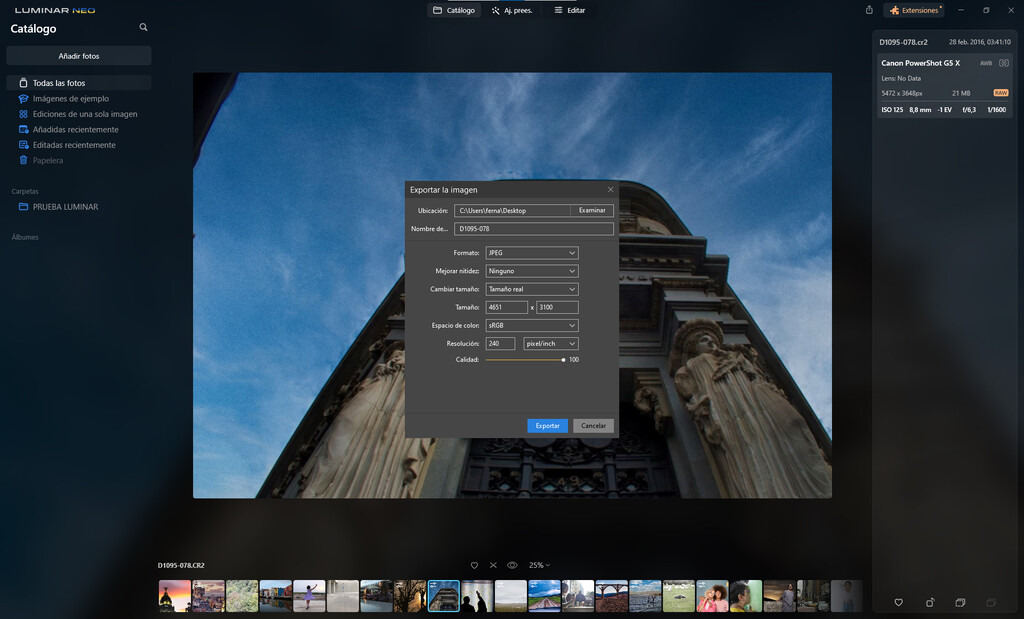
Task: Click the Examinar button for export location
Action: point(592,210)
